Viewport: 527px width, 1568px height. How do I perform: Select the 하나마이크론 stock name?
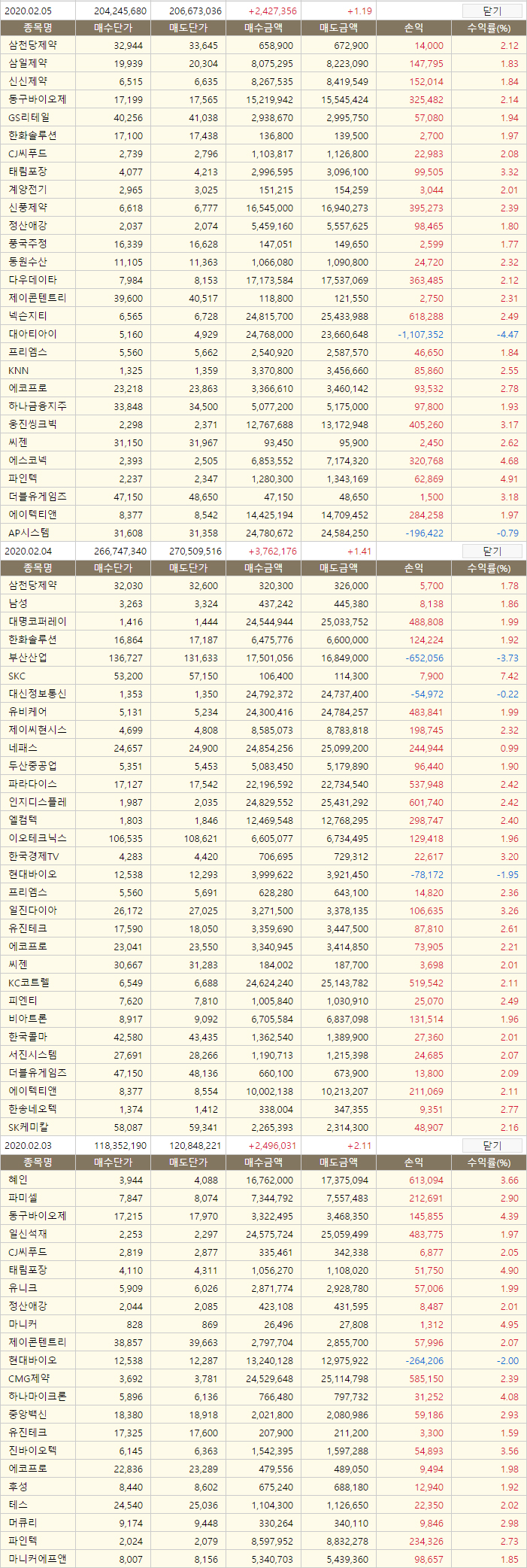coord(38,1396)
